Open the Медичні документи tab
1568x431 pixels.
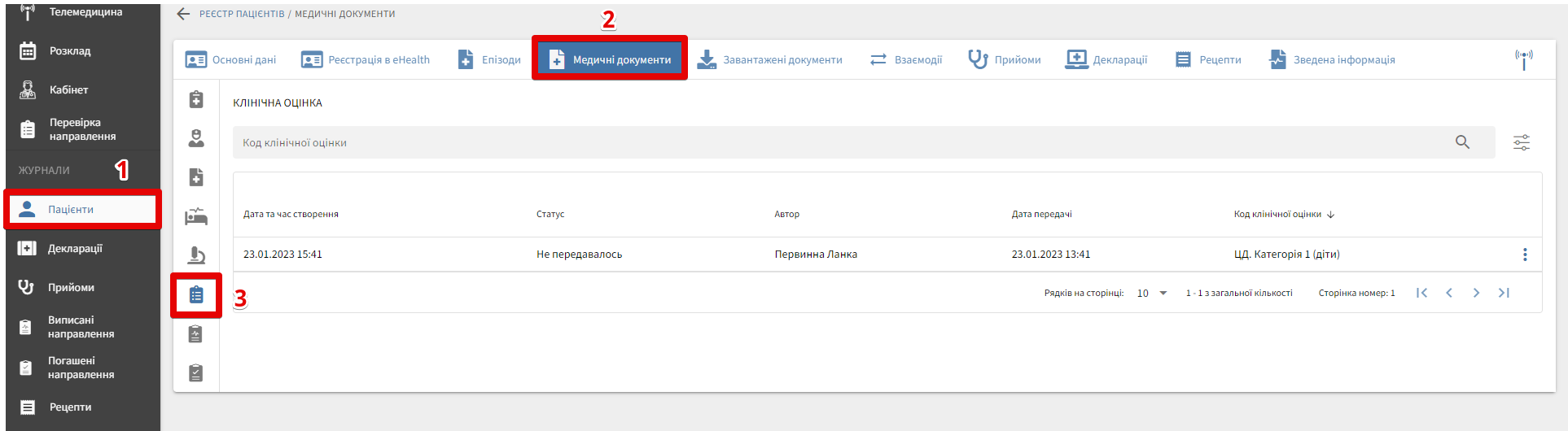[610, 59]
